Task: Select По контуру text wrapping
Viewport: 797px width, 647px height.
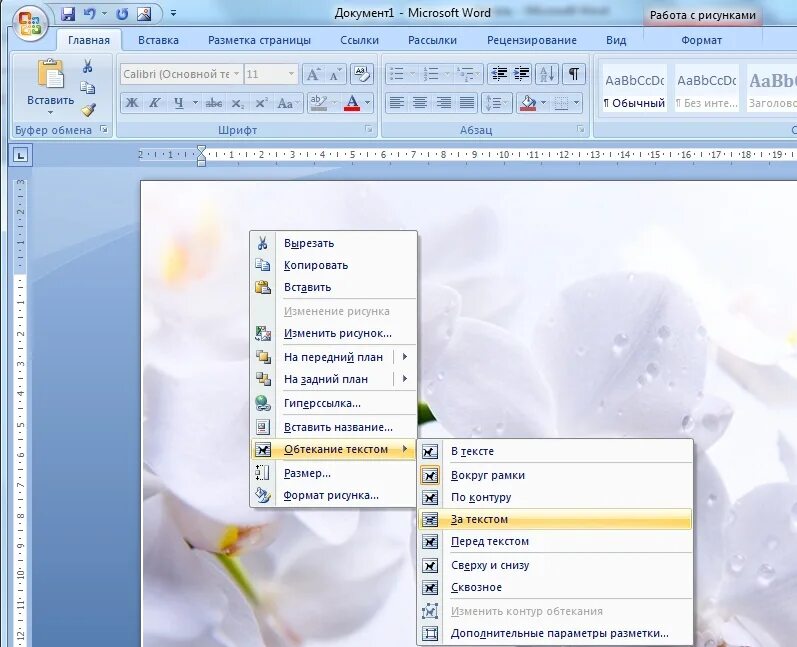Action: (555, 497)
